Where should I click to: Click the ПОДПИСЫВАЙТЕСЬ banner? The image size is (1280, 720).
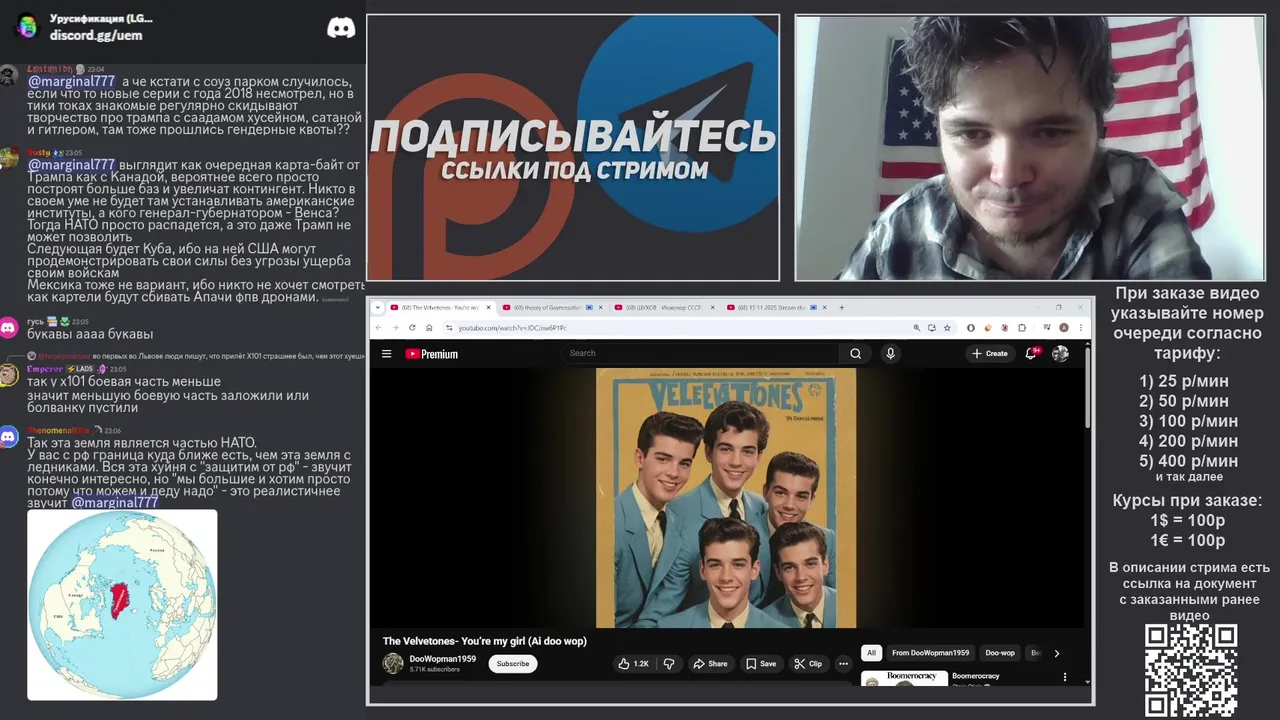click(x=573, y=135)
